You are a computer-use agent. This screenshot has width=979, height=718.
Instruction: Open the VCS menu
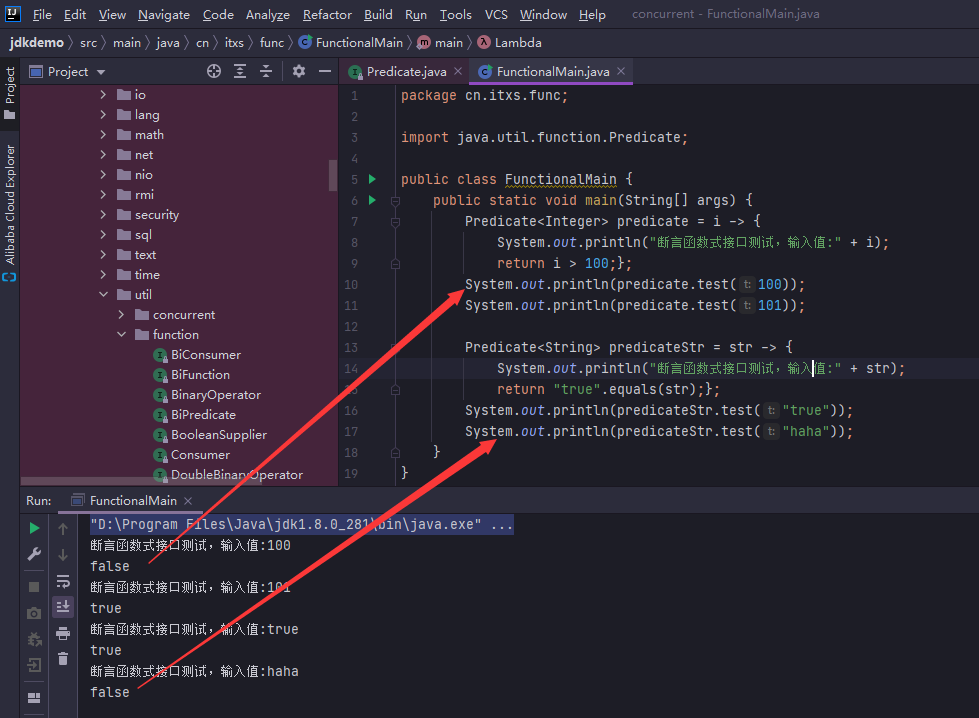496,14
